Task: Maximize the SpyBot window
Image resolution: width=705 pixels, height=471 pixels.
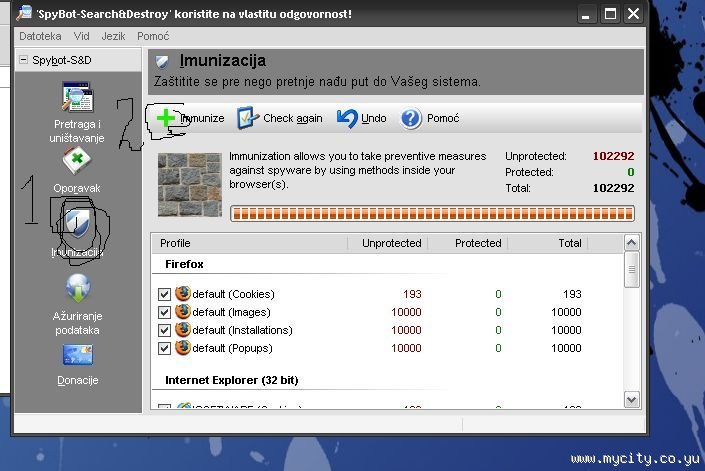Action: pyautogui.click(x=610, y=14)
